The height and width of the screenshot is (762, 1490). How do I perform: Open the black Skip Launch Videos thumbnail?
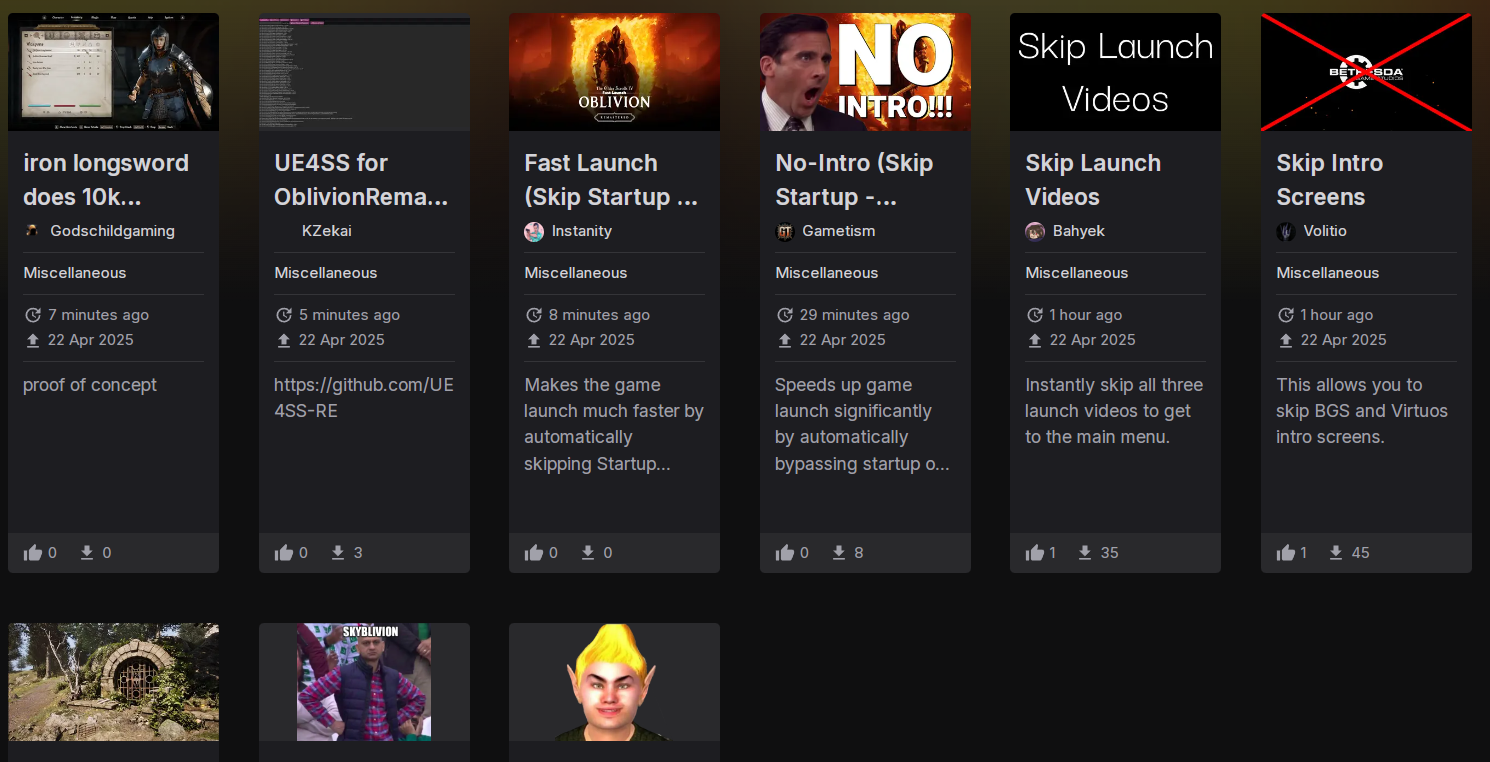(x=1115, y=72)
